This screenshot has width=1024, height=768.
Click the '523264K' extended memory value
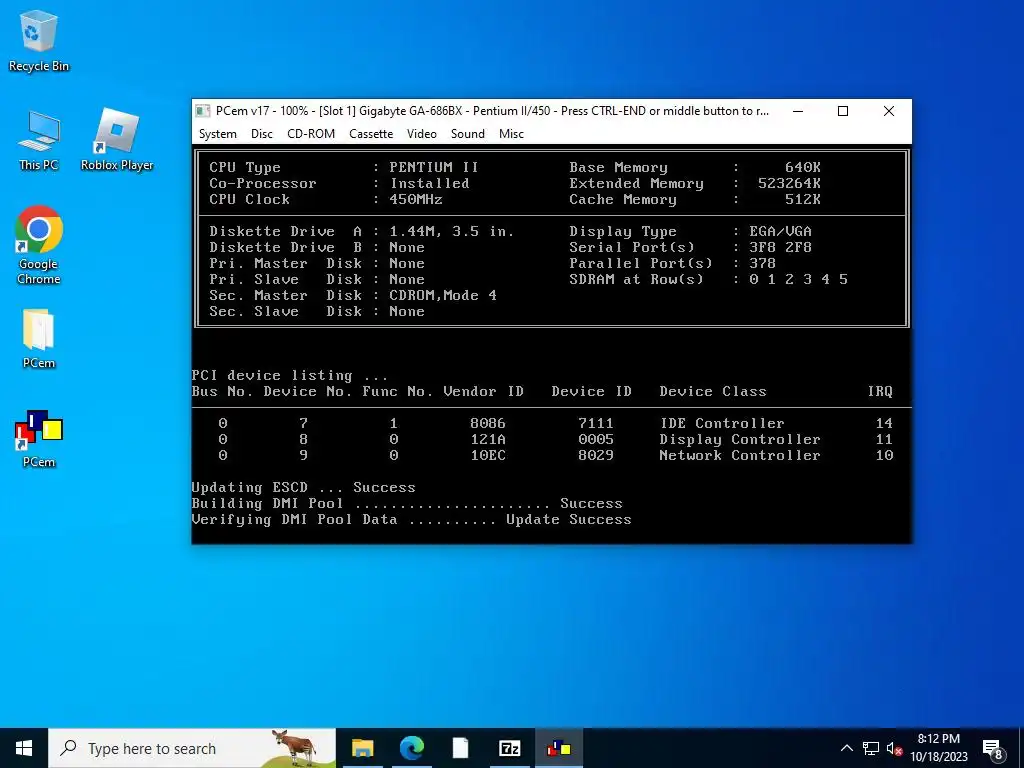point(789,184)
